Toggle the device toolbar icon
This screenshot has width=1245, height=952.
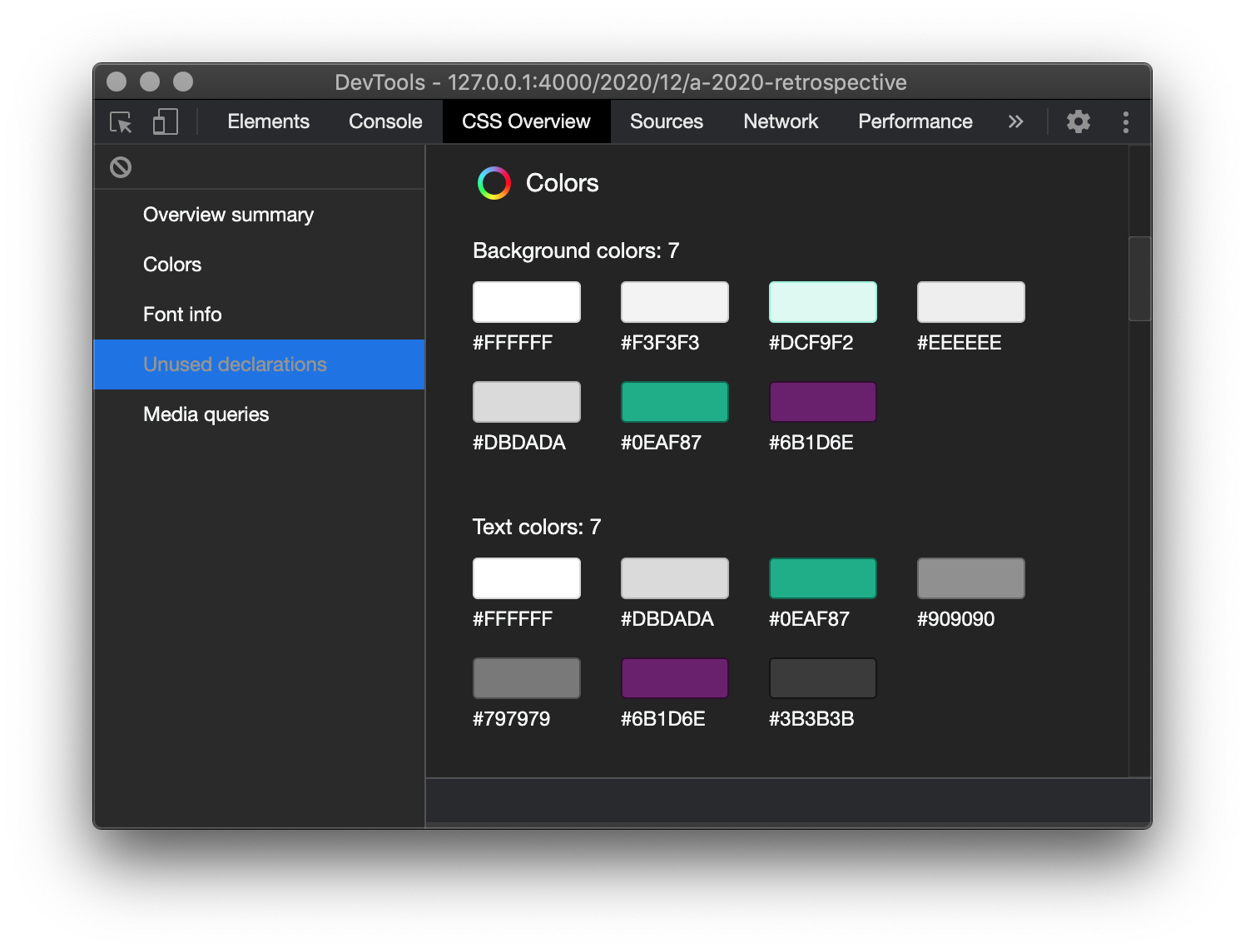click(x=165, y=122)
